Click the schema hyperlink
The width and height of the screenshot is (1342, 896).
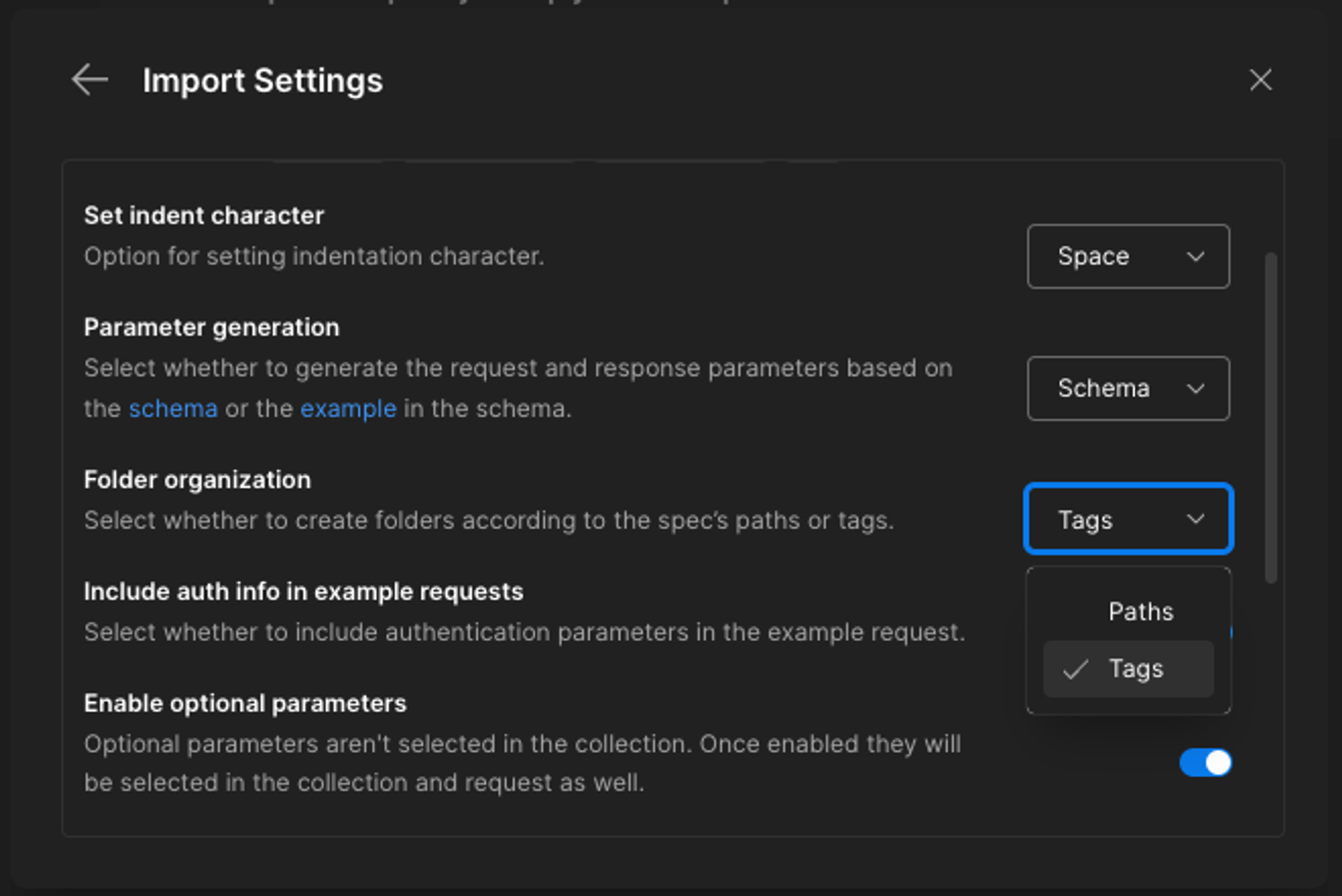pos(173,408)
